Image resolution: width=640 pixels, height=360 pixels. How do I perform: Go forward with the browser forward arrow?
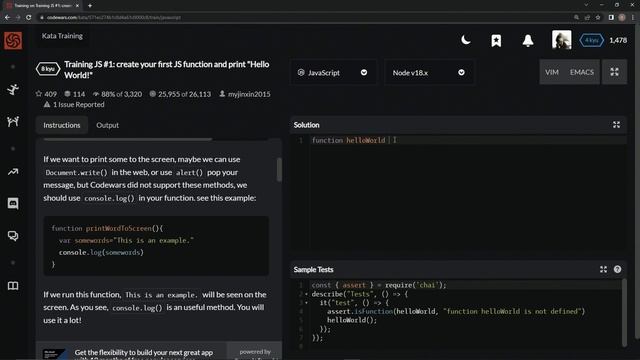click(18, 17)
